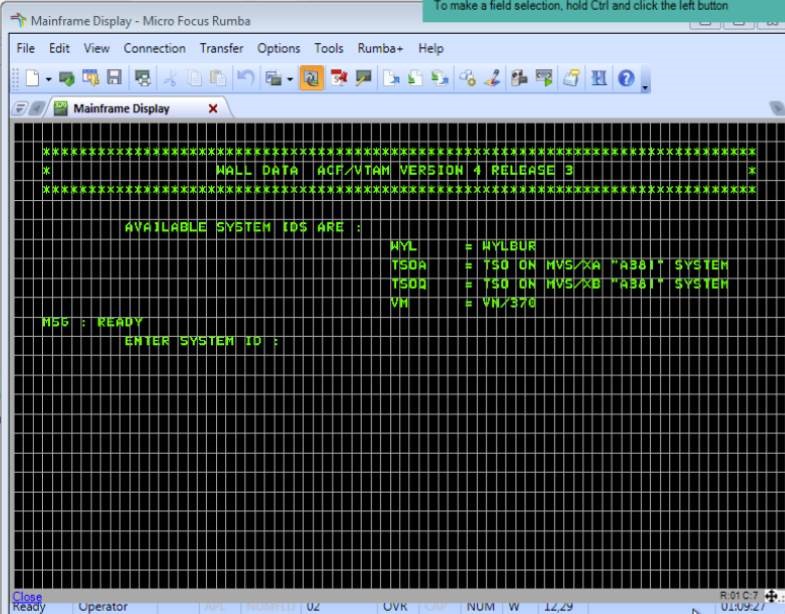Screen dimensions: 785x614
Task: Click the Cut scissors icon
Action: (170, 78)
